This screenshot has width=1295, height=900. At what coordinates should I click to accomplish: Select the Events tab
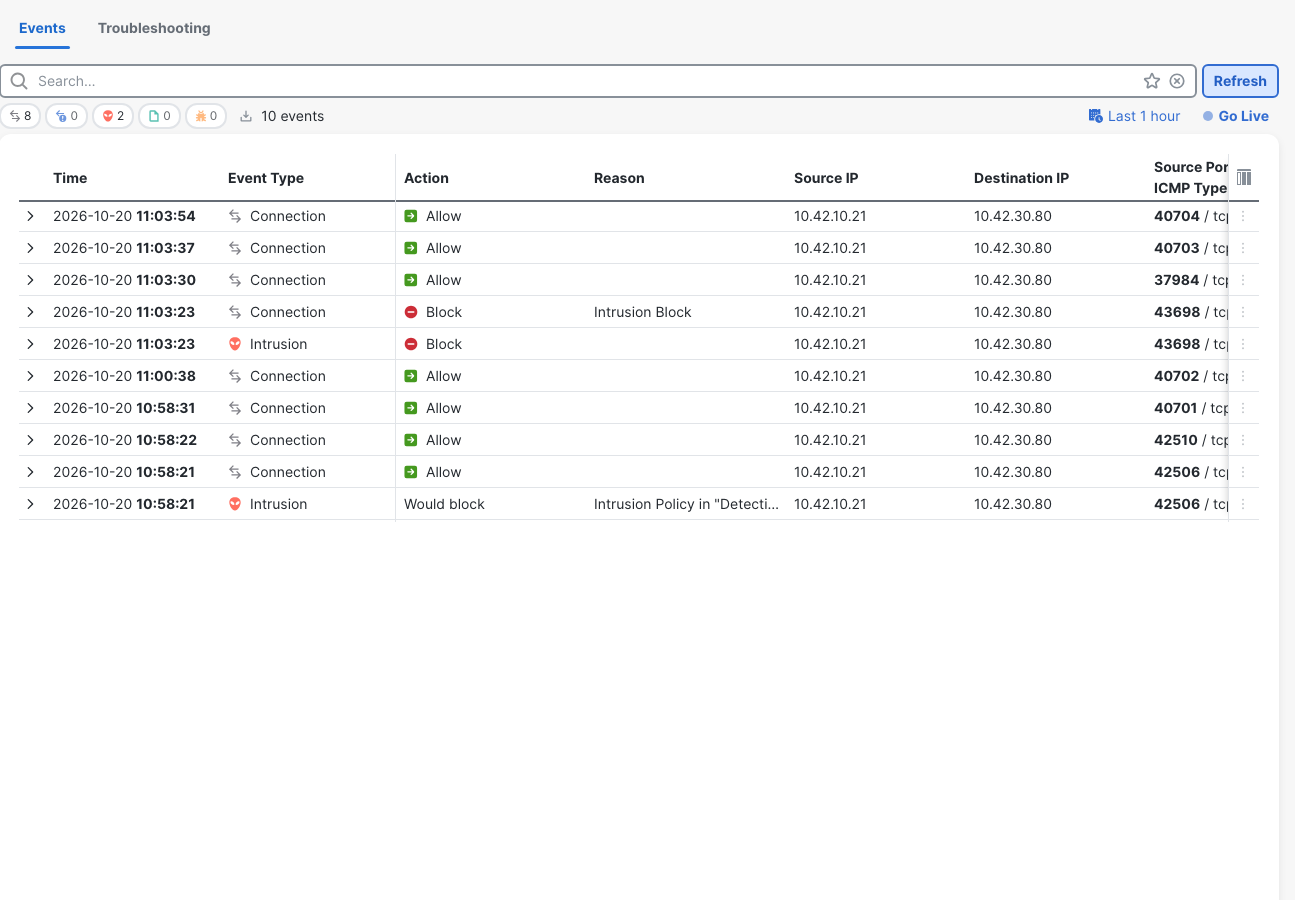(42, 28)
